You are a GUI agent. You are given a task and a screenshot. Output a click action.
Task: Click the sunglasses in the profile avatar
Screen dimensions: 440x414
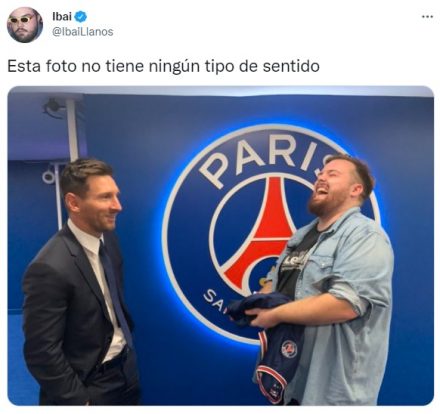click(x=23, y=20)
